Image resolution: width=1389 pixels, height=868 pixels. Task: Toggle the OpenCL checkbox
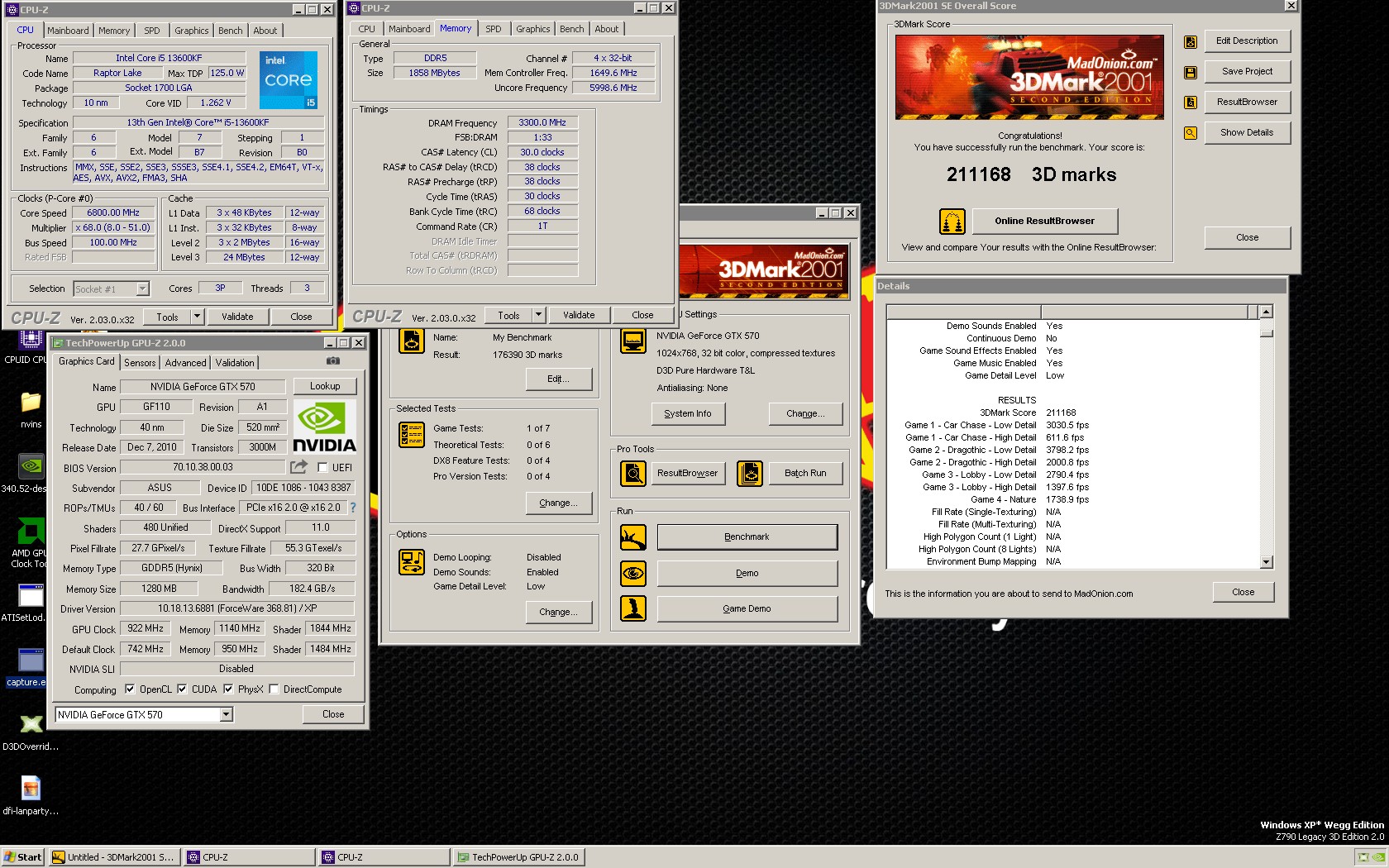pos(130,689)
